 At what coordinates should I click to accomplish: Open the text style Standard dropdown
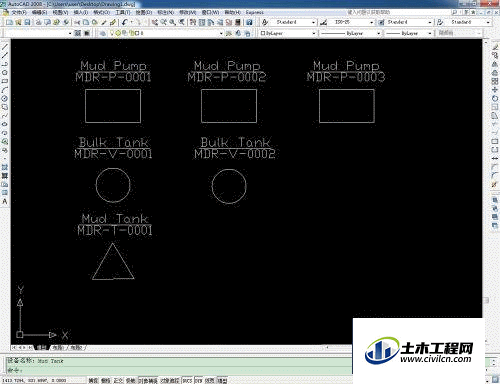click(x=293, y=22)
